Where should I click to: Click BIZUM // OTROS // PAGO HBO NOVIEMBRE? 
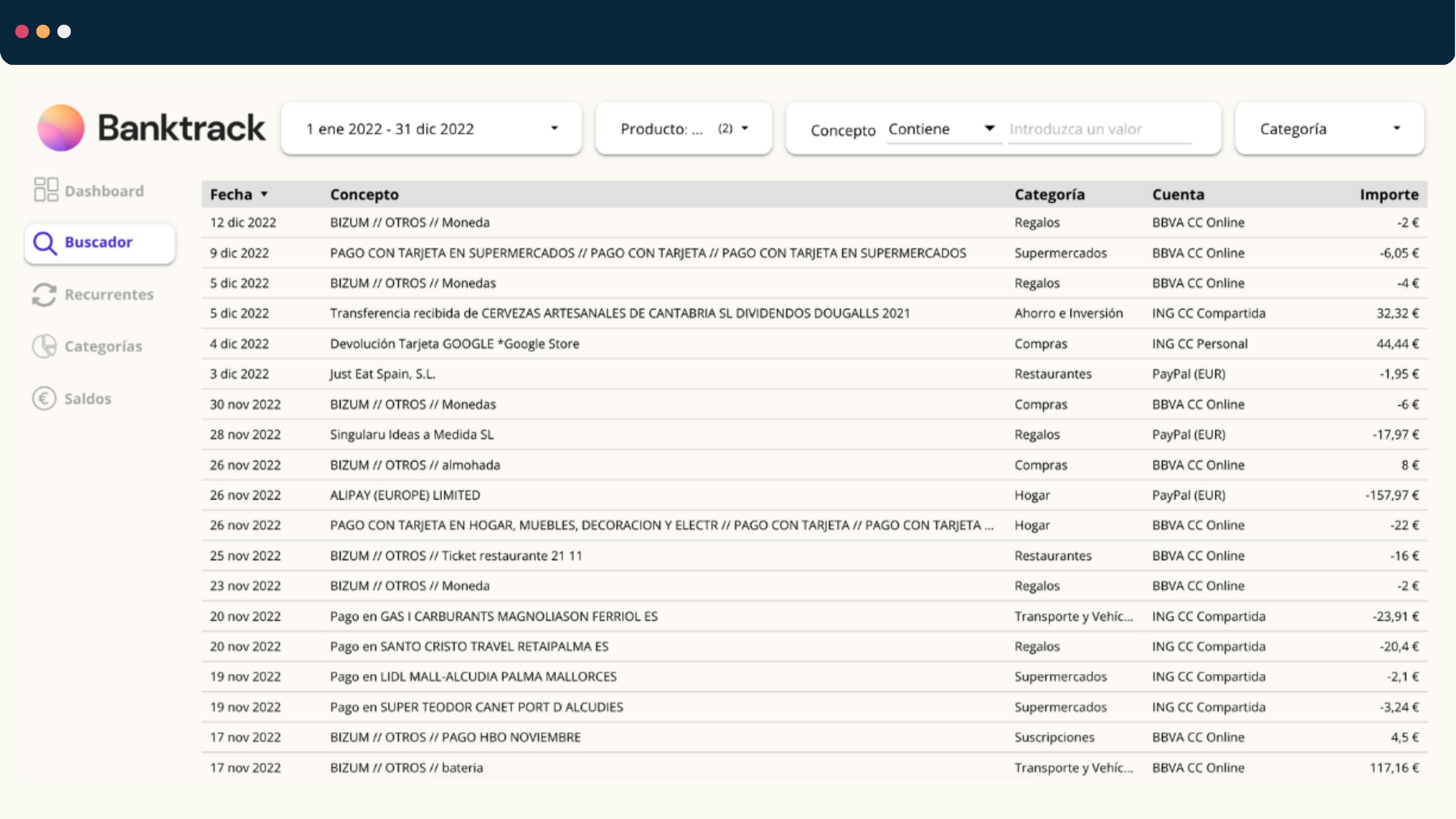[455, 737]
